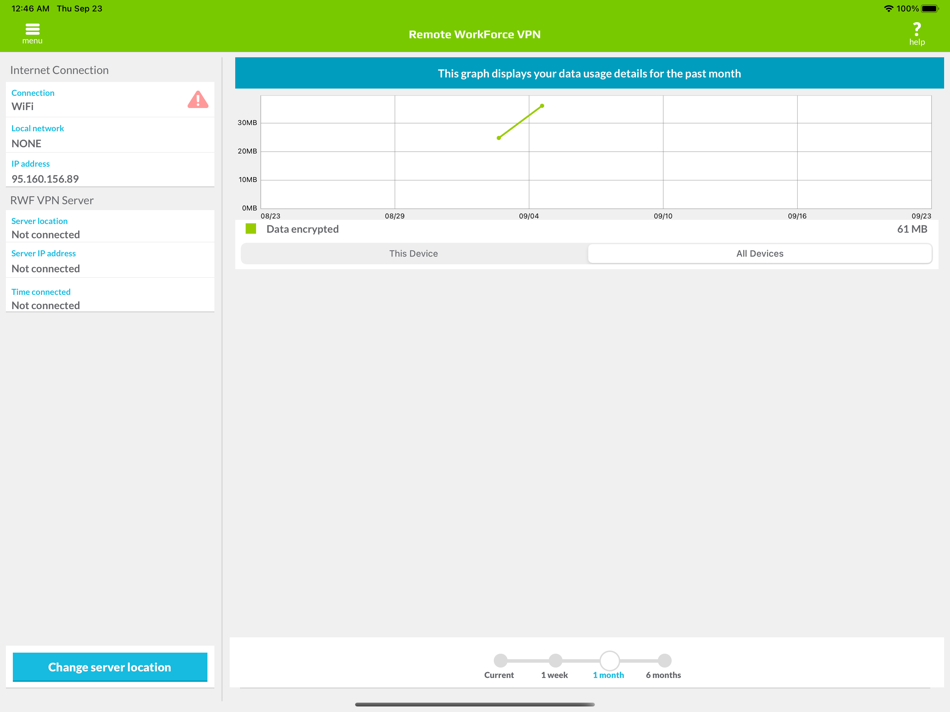The width and height of the screenshot is (950, 712).
Task: Click the Local network NONE value
Action: 26,144
